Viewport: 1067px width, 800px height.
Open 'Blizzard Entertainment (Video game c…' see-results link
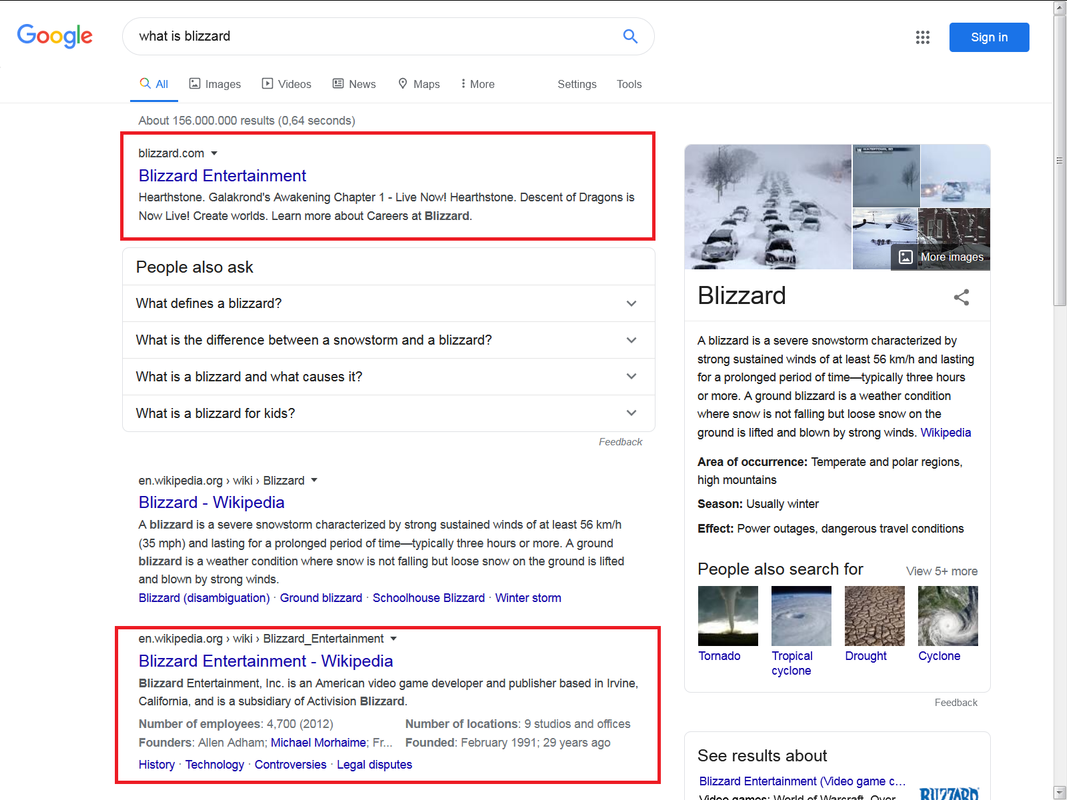click(802, 782)
